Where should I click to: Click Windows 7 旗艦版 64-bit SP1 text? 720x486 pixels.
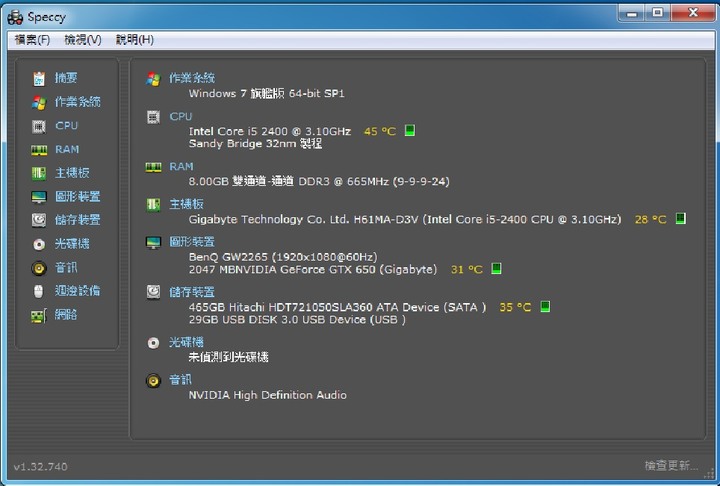click(x=266, y=94)
